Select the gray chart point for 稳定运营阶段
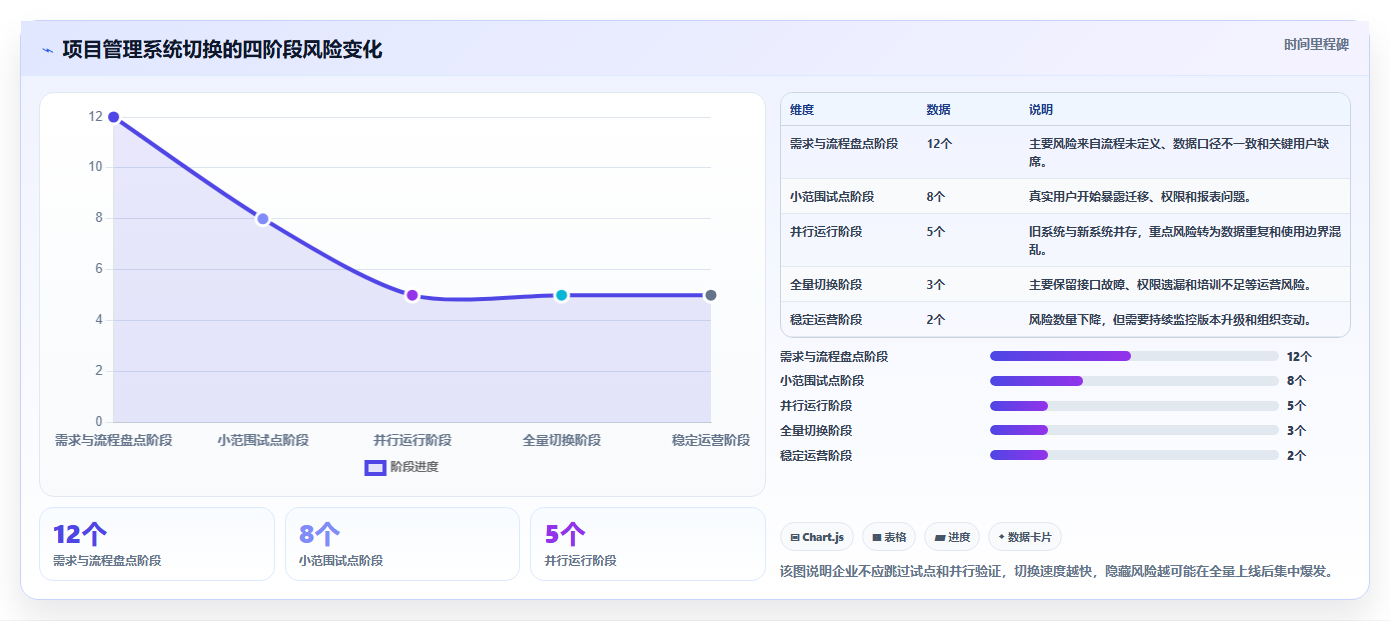 click(x=711, y=295)
